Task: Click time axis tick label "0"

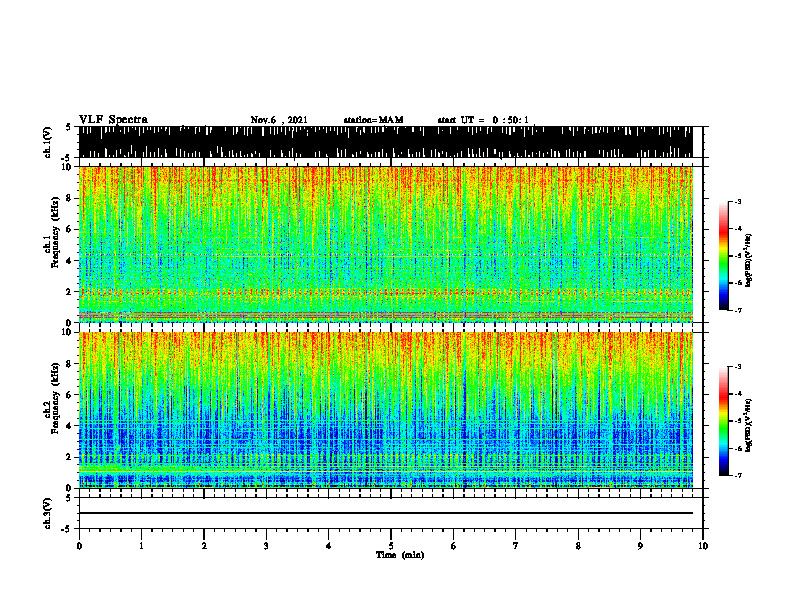Action: [79, 546]
